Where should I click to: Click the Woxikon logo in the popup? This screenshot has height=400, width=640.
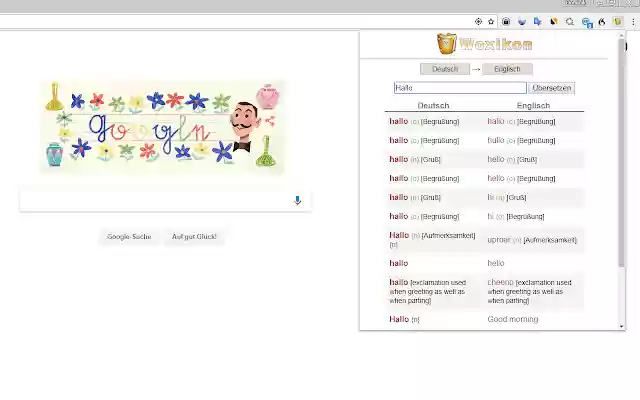pos(484,44)
